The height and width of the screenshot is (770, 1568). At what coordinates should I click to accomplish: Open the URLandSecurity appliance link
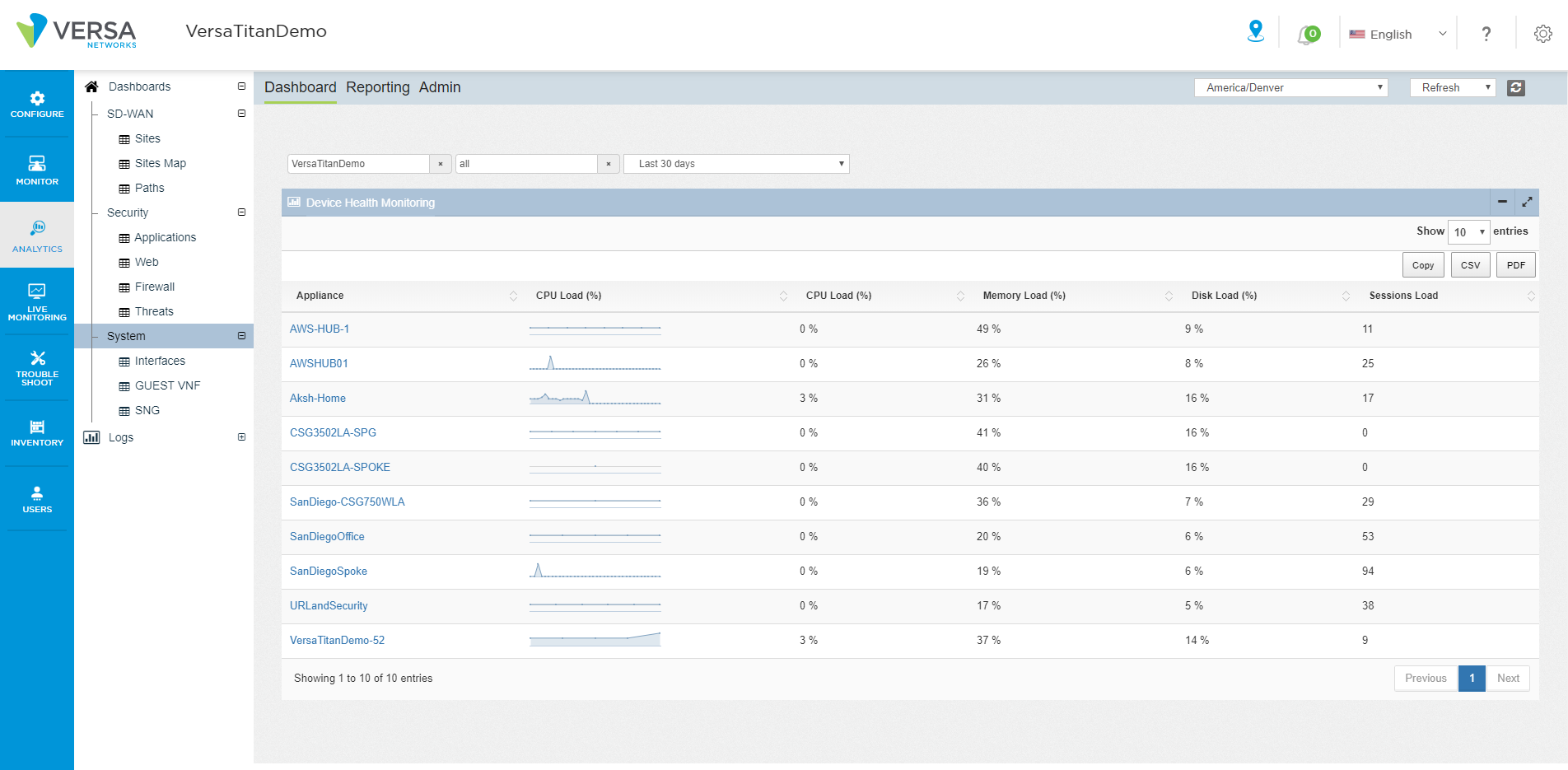329,605
